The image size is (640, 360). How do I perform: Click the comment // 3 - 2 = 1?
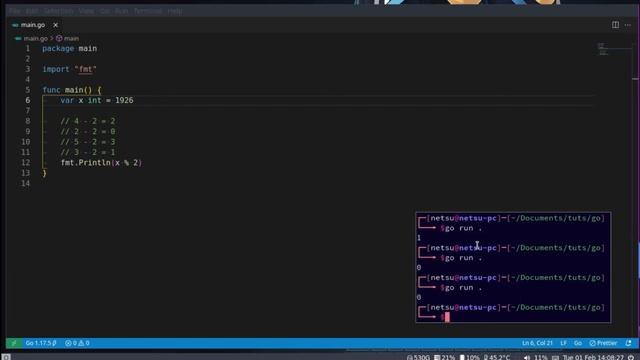click(x=88, y=152)
